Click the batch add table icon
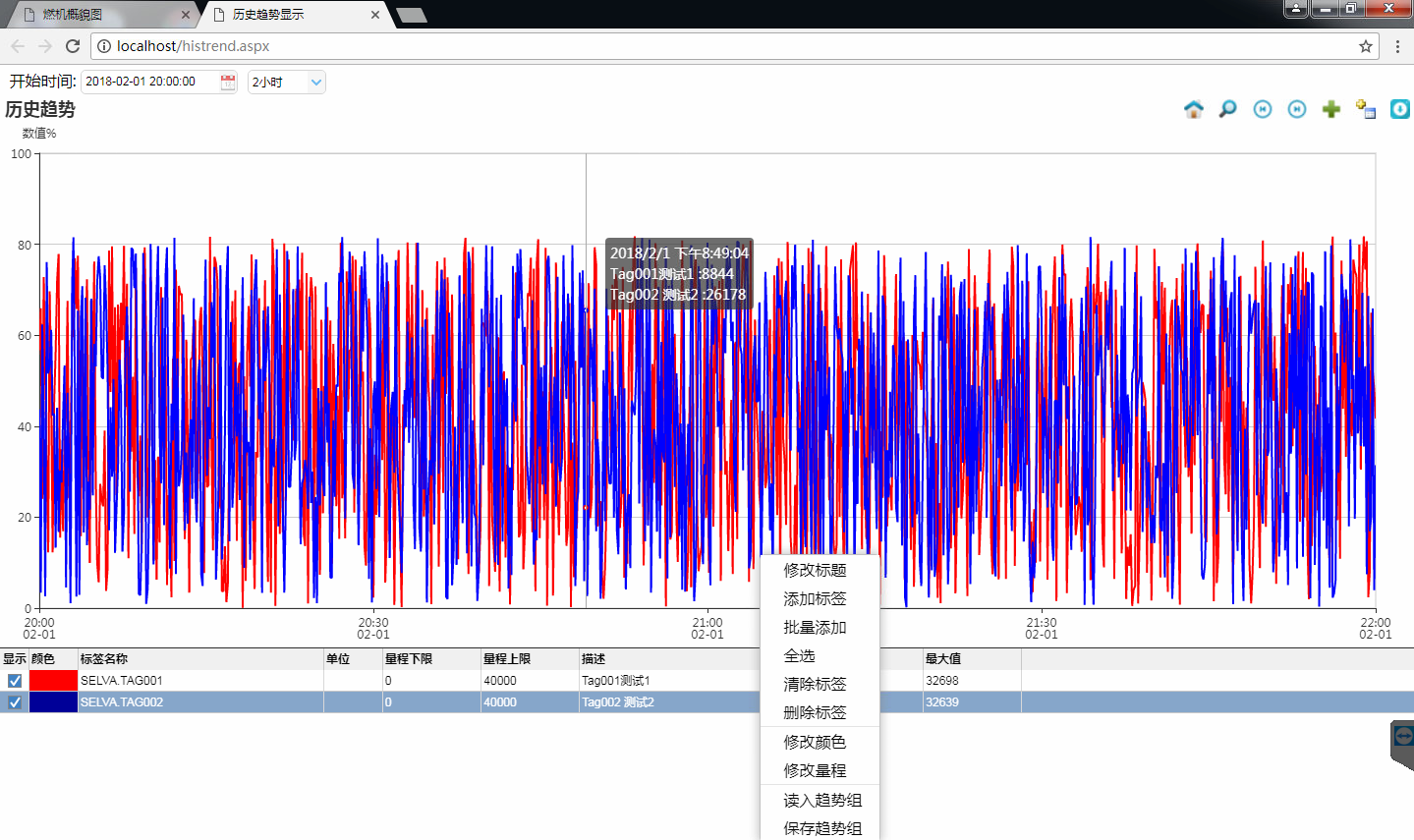Screen dimensions: 1414x840 click(x=1366, y=109)
